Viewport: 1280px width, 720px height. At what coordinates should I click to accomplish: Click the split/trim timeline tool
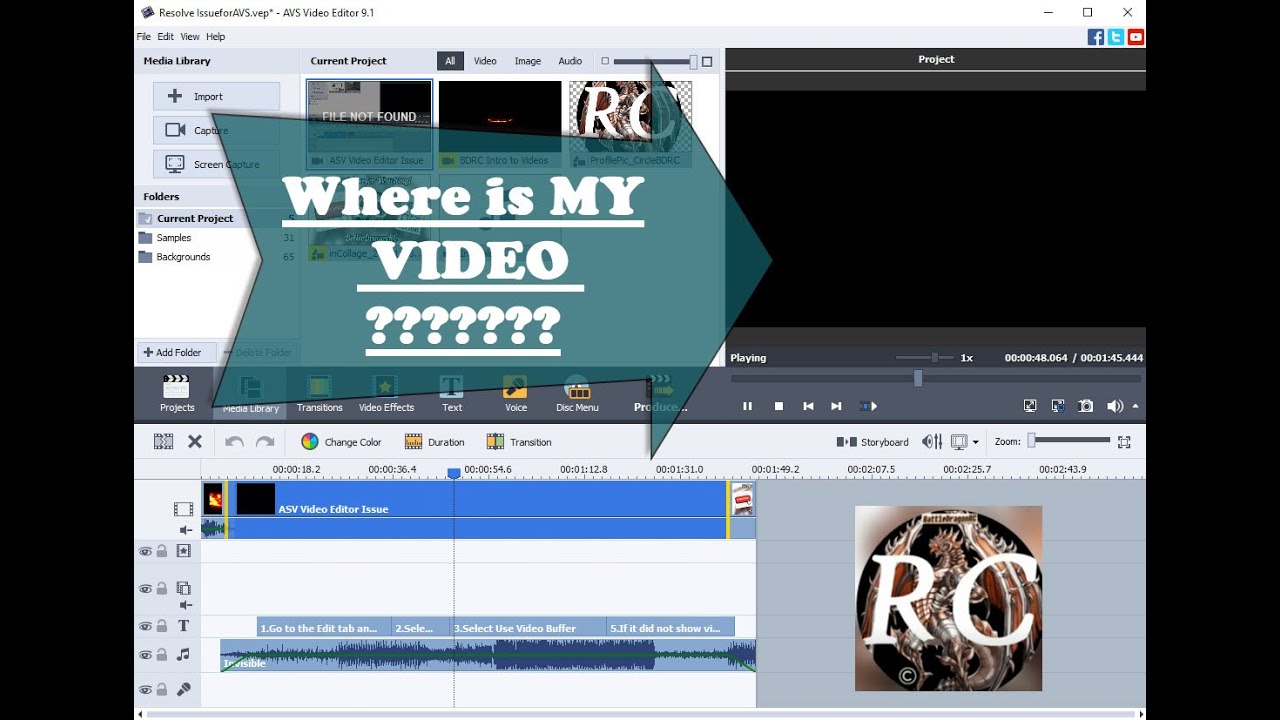163,441
